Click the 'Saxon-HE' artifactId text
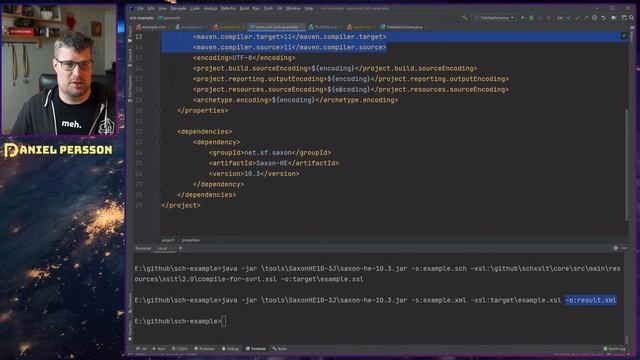This screenshot has width=640, height=360. tap(272, 163)
